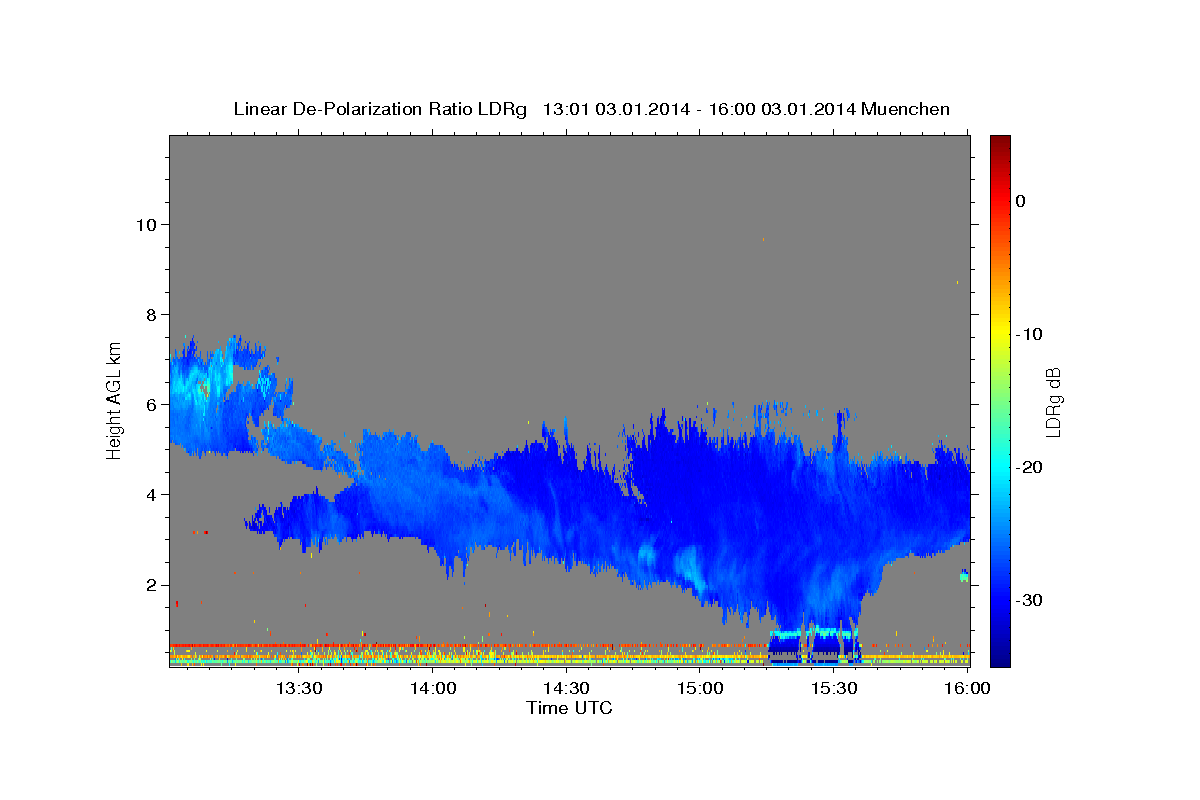Image resolution: width=1200 pixels, height=800 pixels.
Task: Click the 'Time UTC' axis label
Action: coord(569,708)
